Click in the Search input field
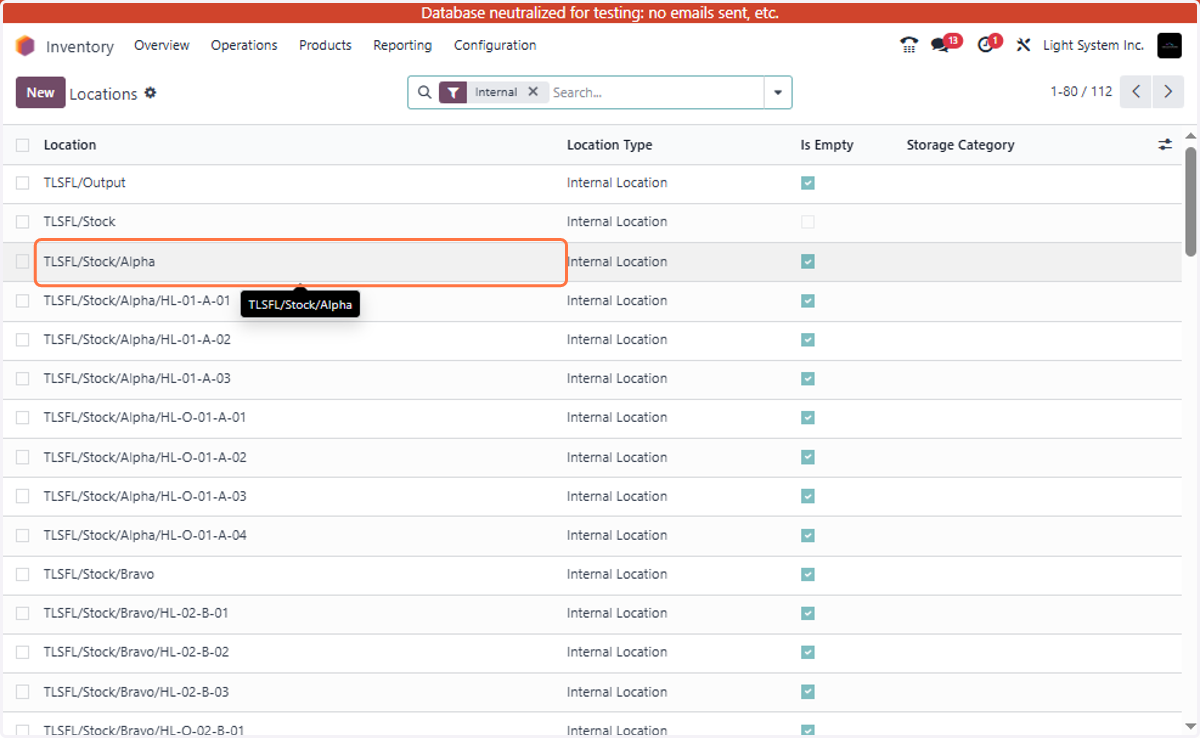The image size is (1200, 738). pyautogui.click(x=655, y=92)
